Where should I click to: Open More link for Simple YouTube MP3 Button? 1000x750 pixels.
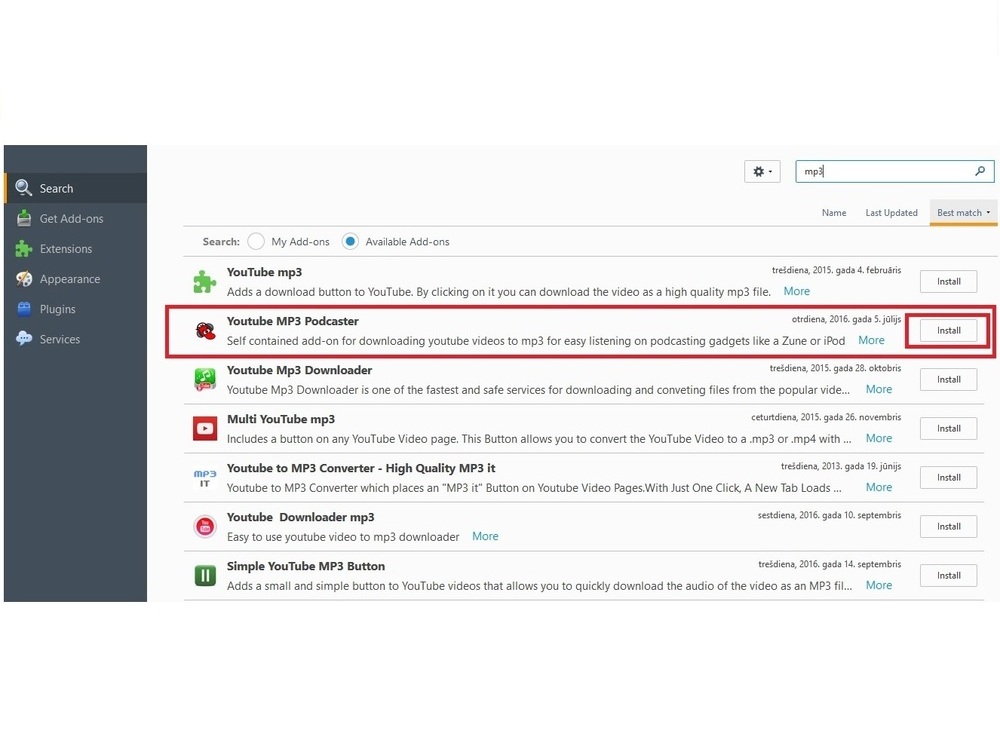coord(879,586)
